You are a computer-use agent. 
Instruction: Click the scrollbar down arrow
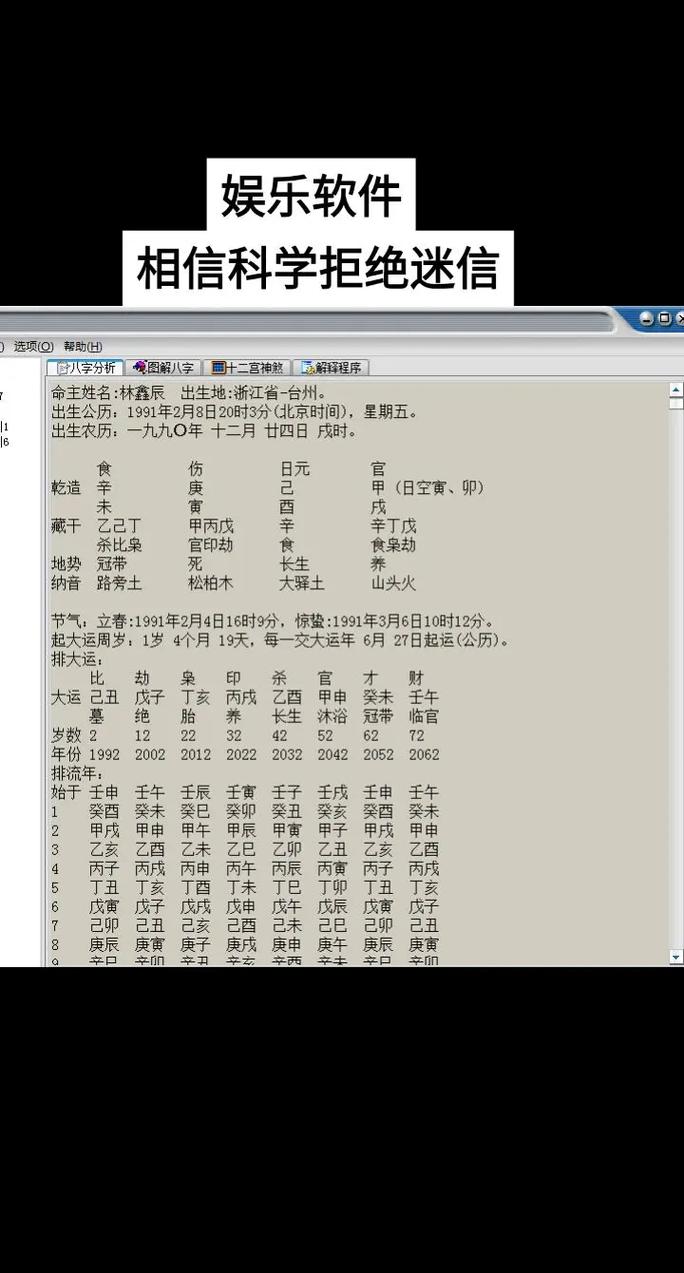[676, 957]
